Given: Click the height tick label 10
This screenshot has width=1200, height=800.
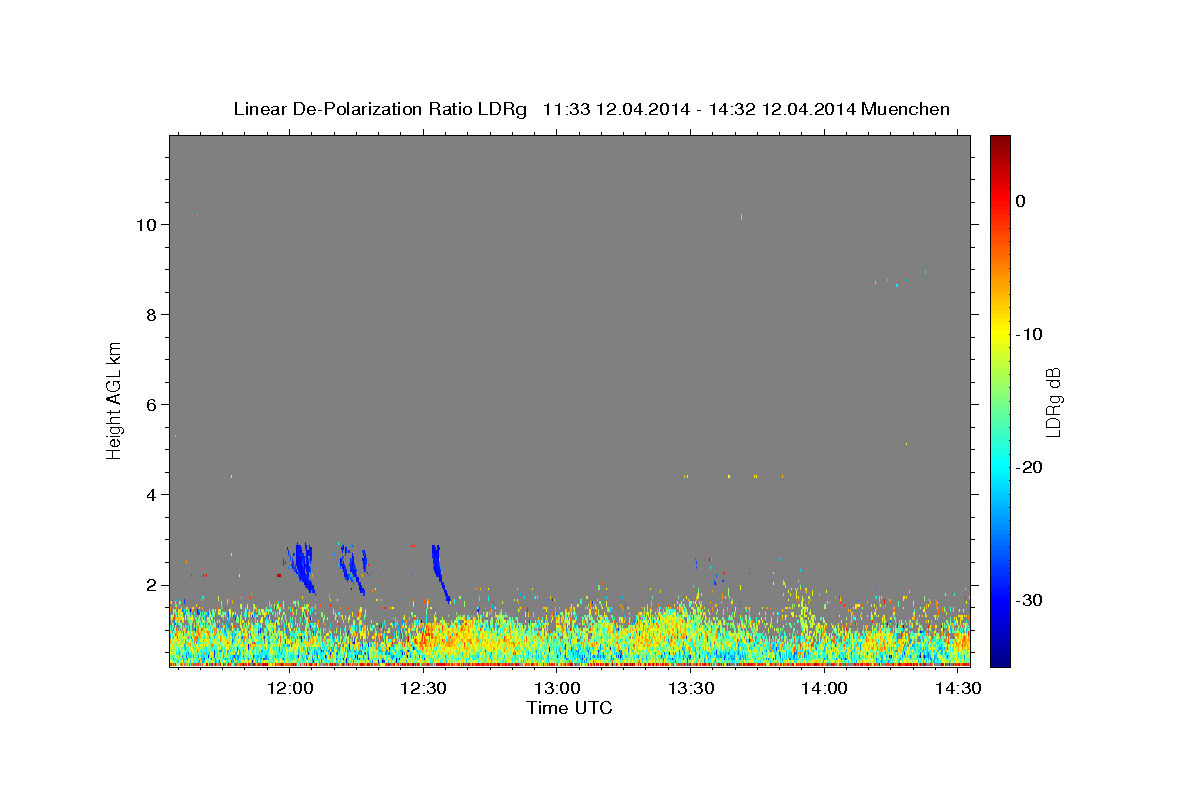Looking at the screenshot, I should point(147,225).
